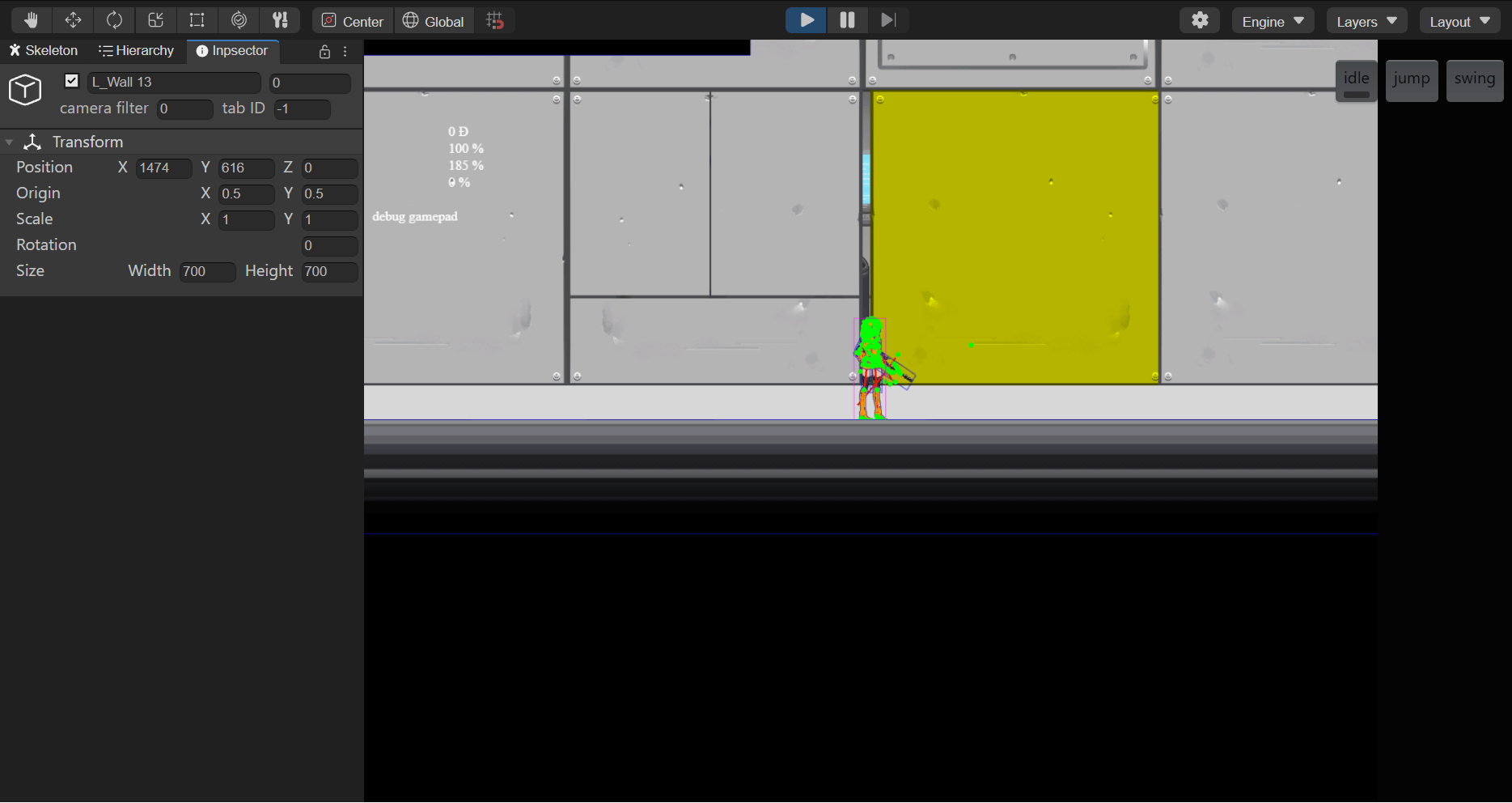Switch to the Skeleton tab
This screenshot has height=803, width=1512.
point(44,51)
